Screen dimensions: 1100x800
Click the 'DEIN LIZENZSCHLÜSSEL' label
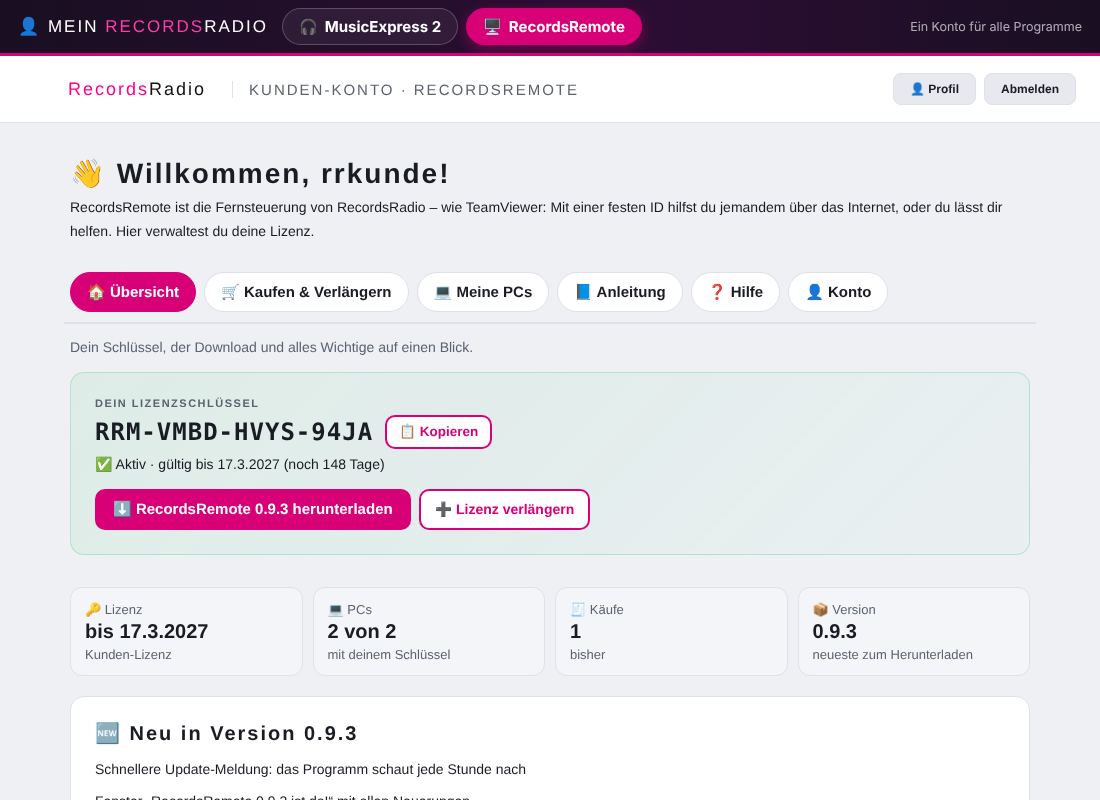pos(177,404)
